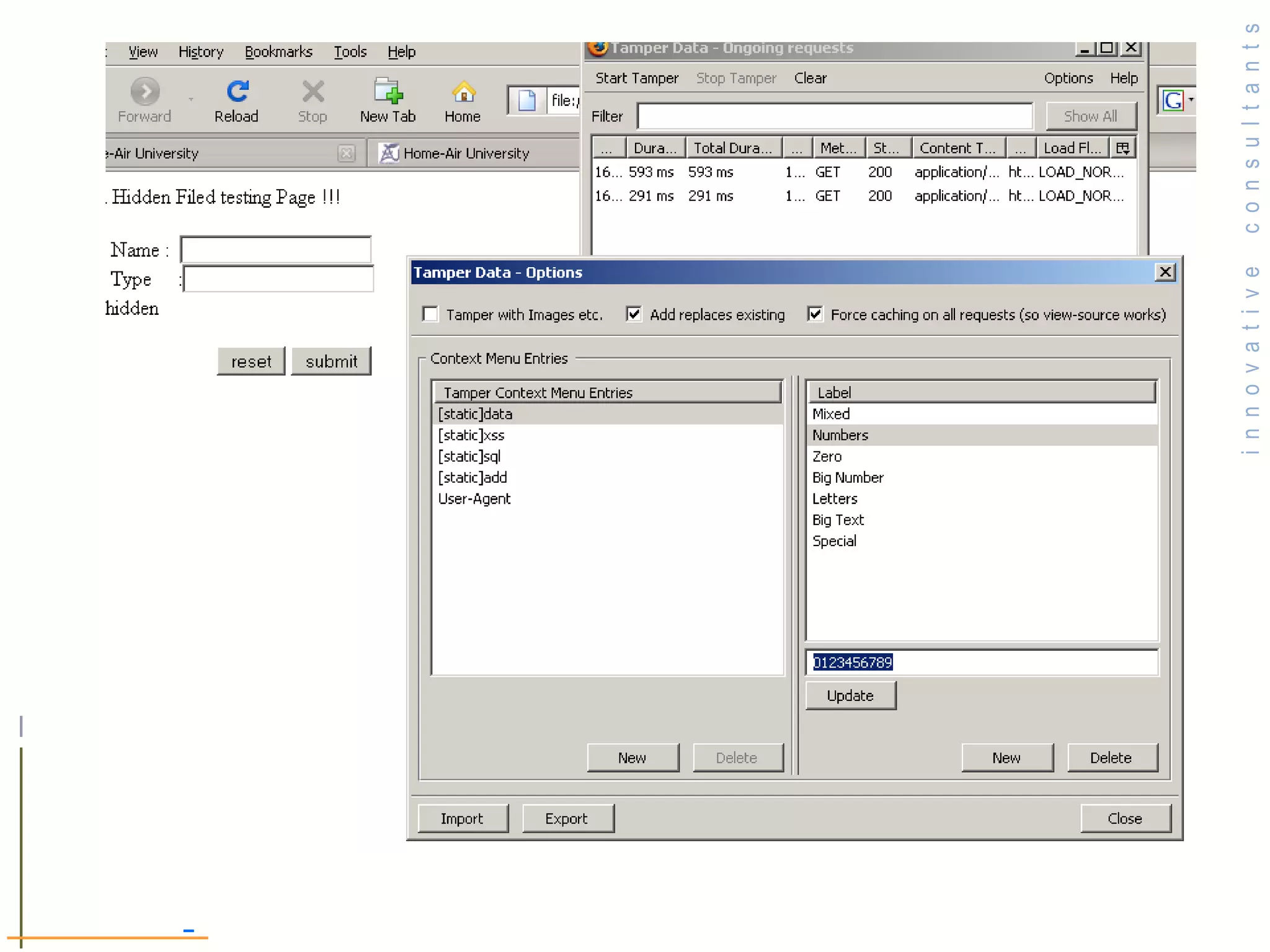Screen dimensions: 1270x952
Task: Open Tamper Data Options menu
Action: 1068,78
